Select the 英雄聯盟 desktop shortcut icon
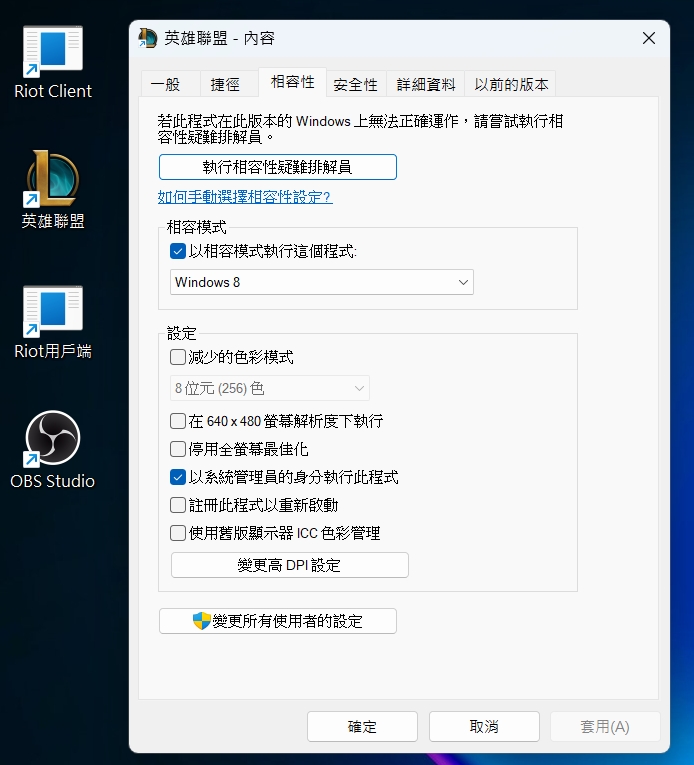Viewport: 694px width, 765px height. coord(53,190)
